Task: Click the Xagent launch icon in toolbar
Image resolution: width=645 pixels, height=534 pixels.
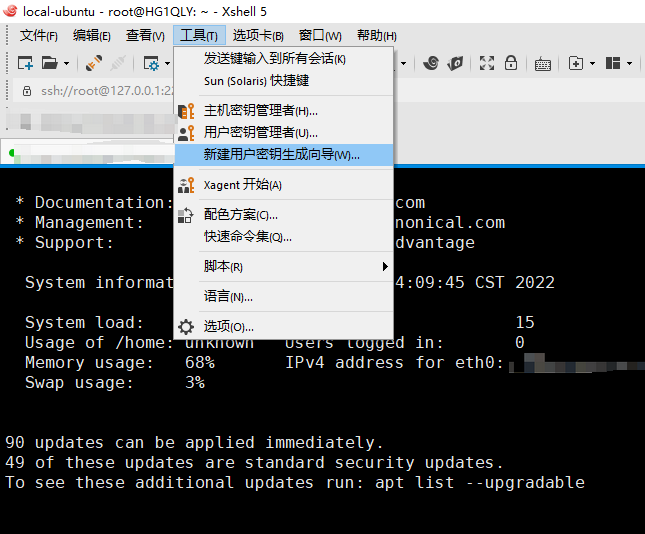Action: tap(455, 63)
